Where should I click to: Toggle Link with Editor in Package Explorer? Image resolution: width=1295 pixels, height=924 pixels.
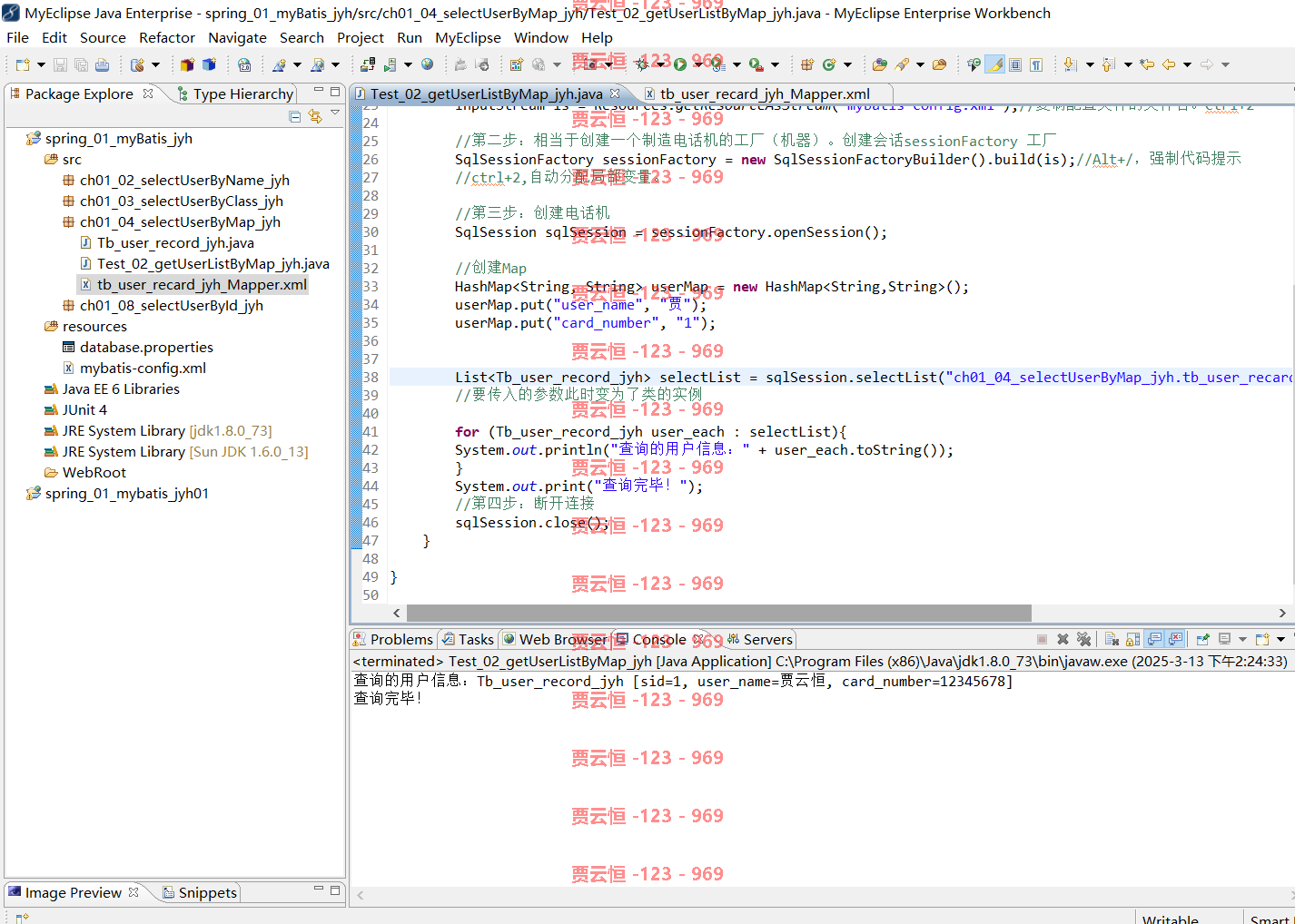tap(315, 116)
